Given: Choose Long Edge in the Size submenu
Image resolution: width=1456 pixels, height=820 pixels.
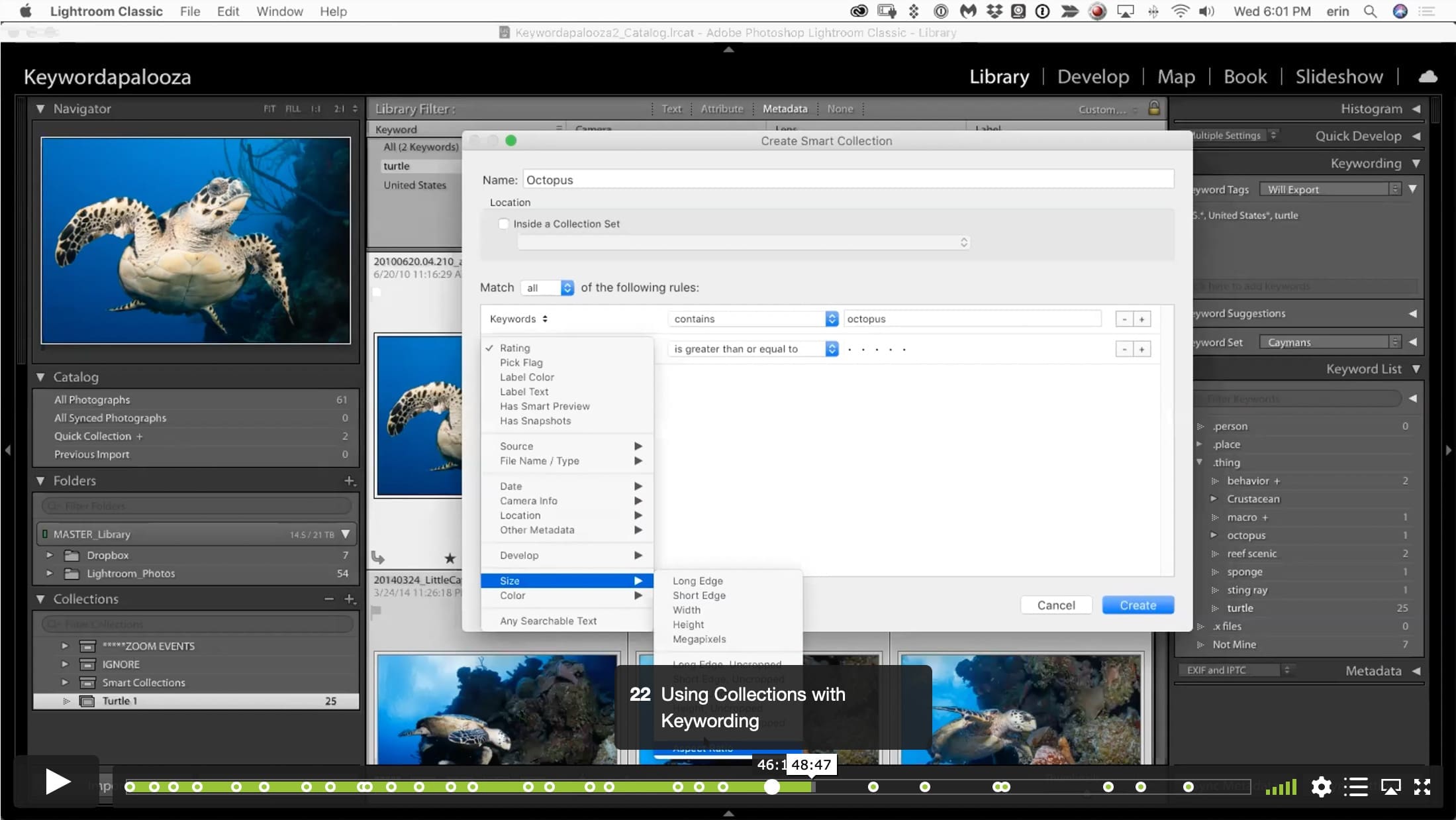Looking at the screenshot, I should click(x=698, y=581).
